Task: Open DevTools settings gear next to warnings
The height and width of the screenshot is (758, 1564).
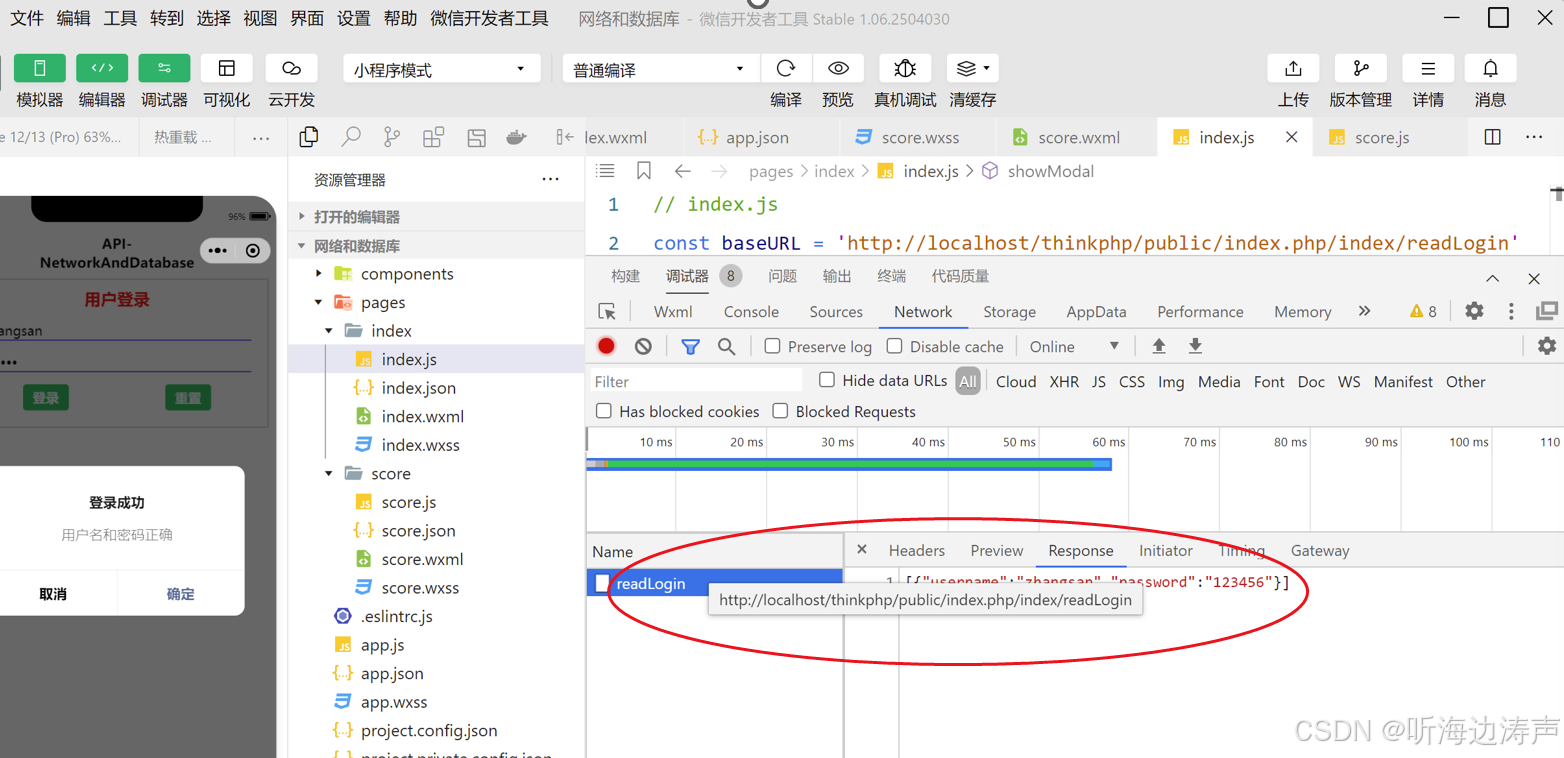Action: (x=1474, y=311)
